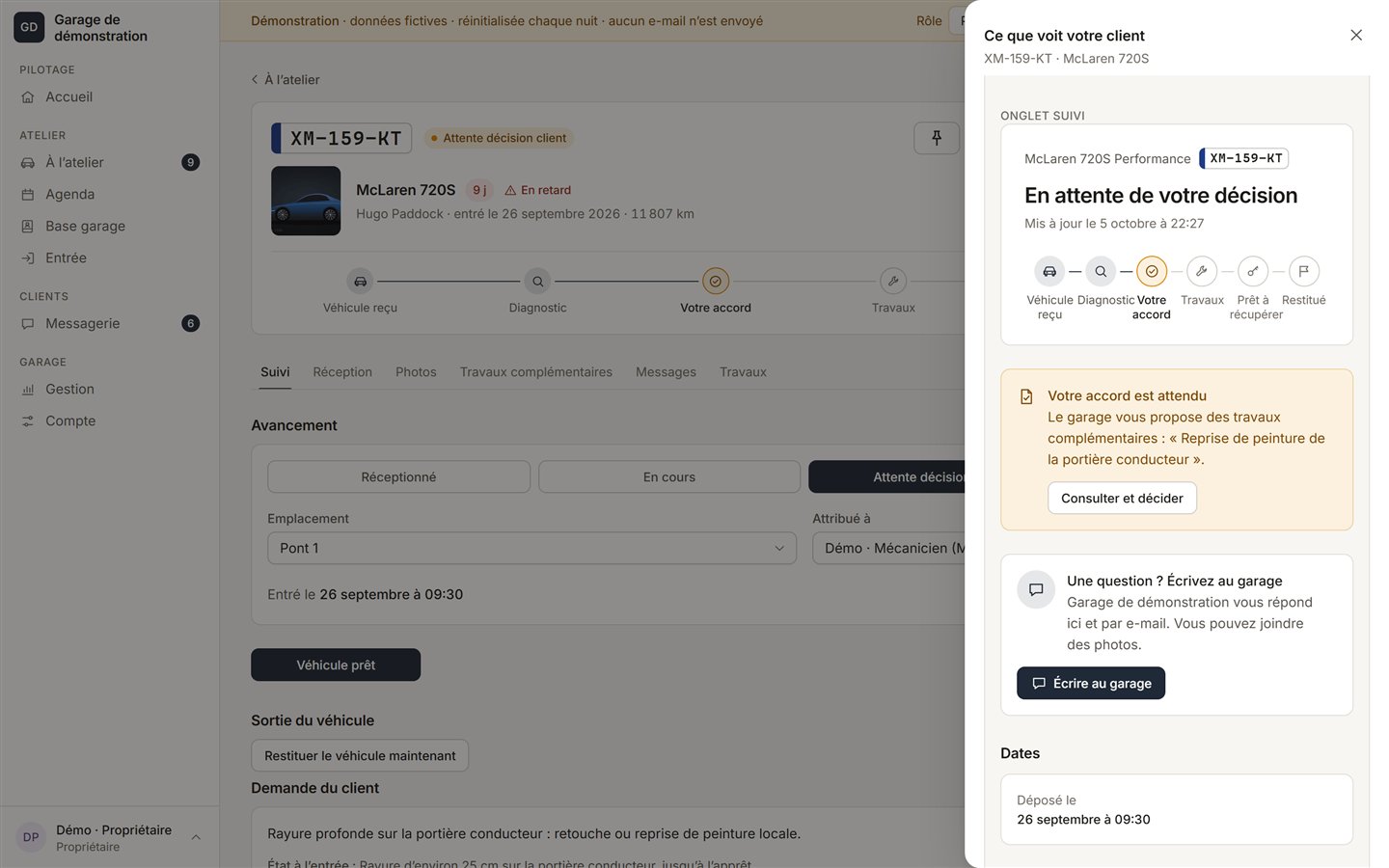Click the document icon in accord notice

pyautogui.click(x=1027, y=396)
